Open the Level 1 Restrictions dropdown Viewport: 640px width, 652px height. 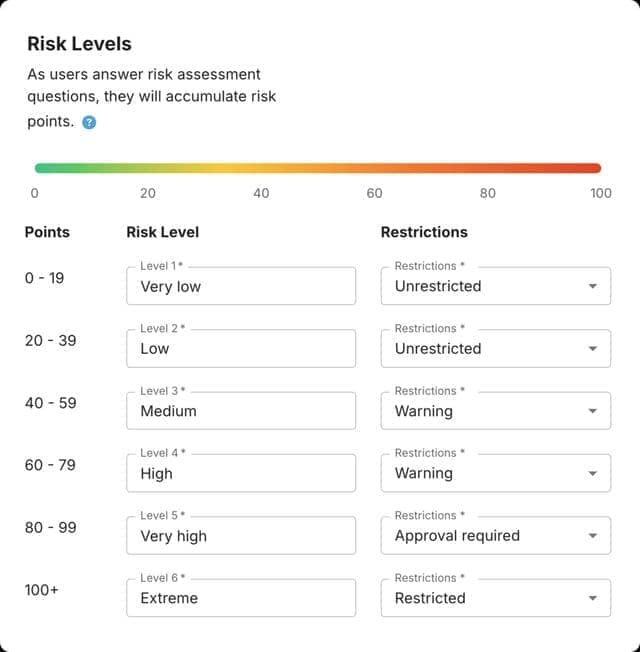(495, 286)
